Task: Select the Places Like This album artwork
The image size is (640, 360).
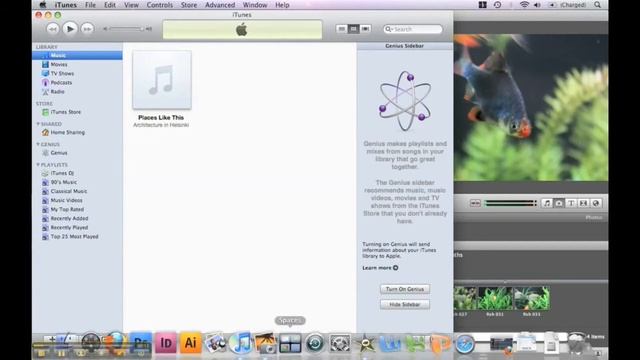Action: (x=162, y=80)
